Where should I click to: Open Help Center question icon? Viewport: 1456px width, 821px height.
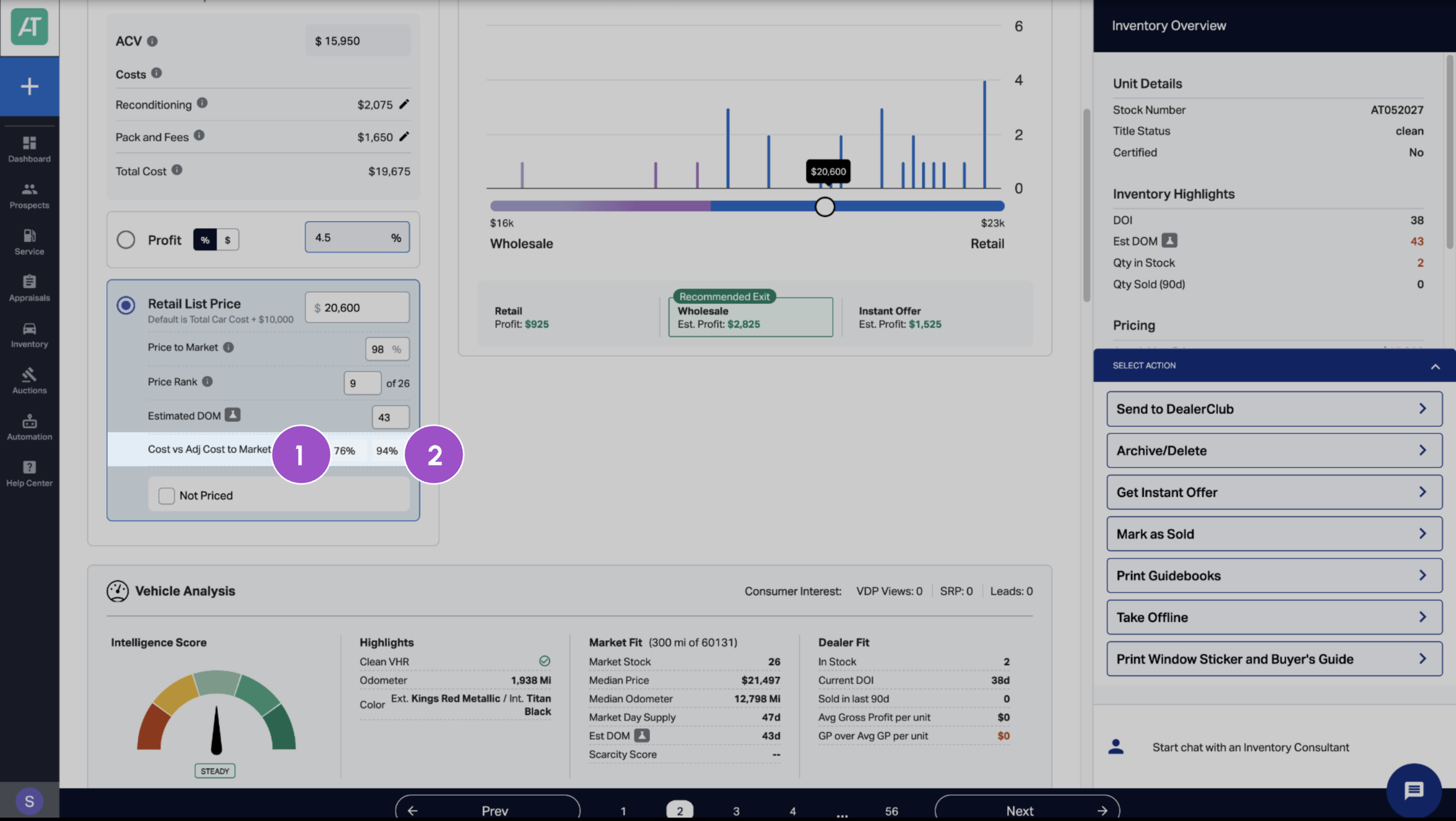(30, 467)
